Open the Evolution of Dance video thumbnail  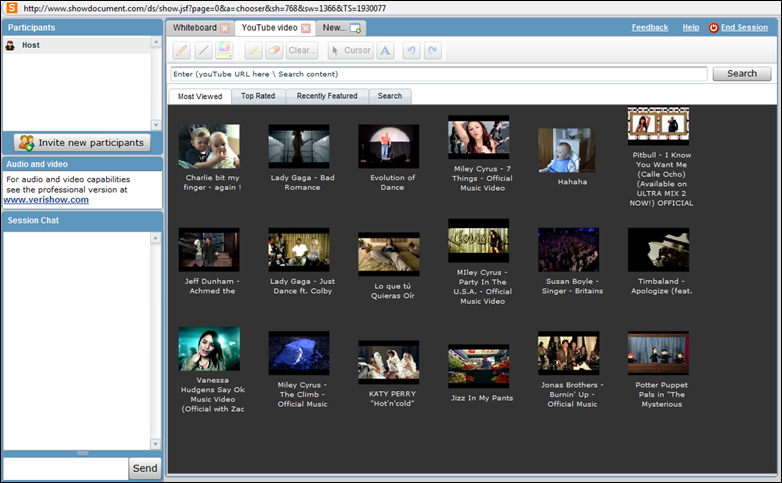(388, 147)
